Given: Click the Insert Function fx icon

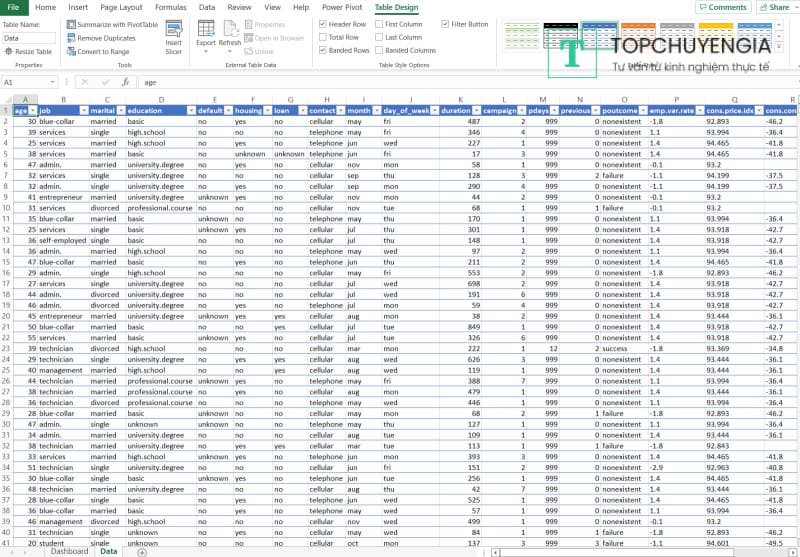Looking at the screenshot, I should tap(126, 82).
